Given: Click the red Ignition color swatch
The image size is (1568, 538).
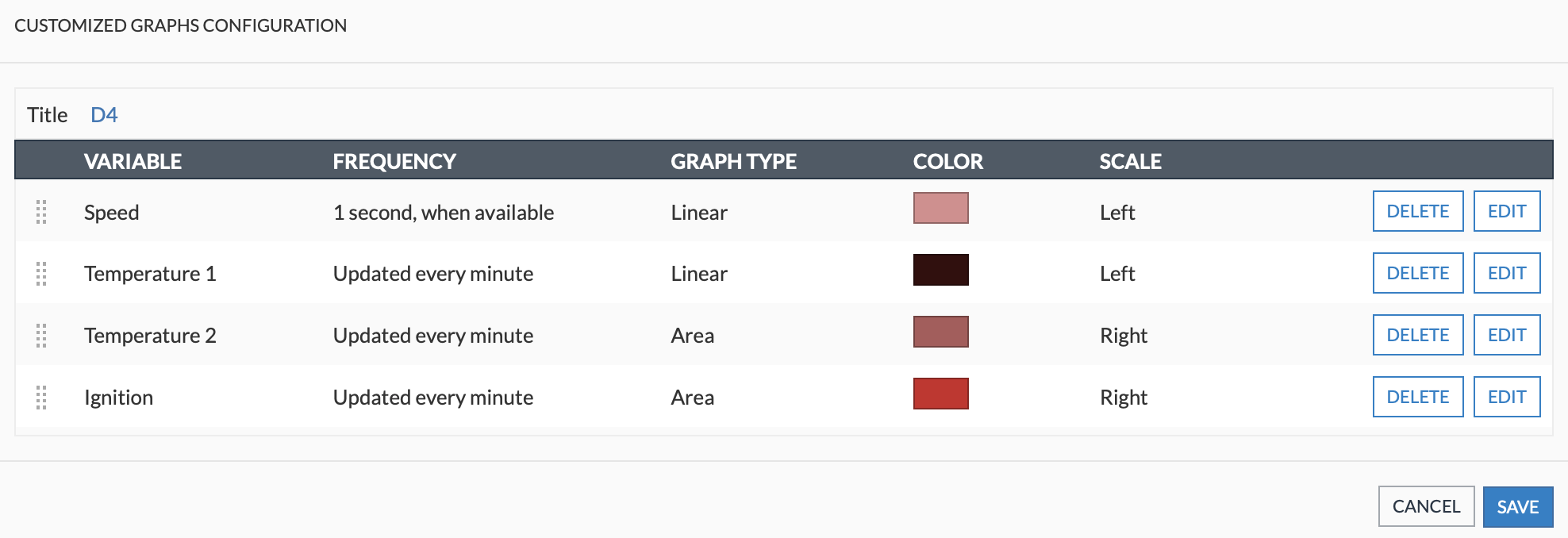Looking at the screenshot, I should tap(940, 394).
